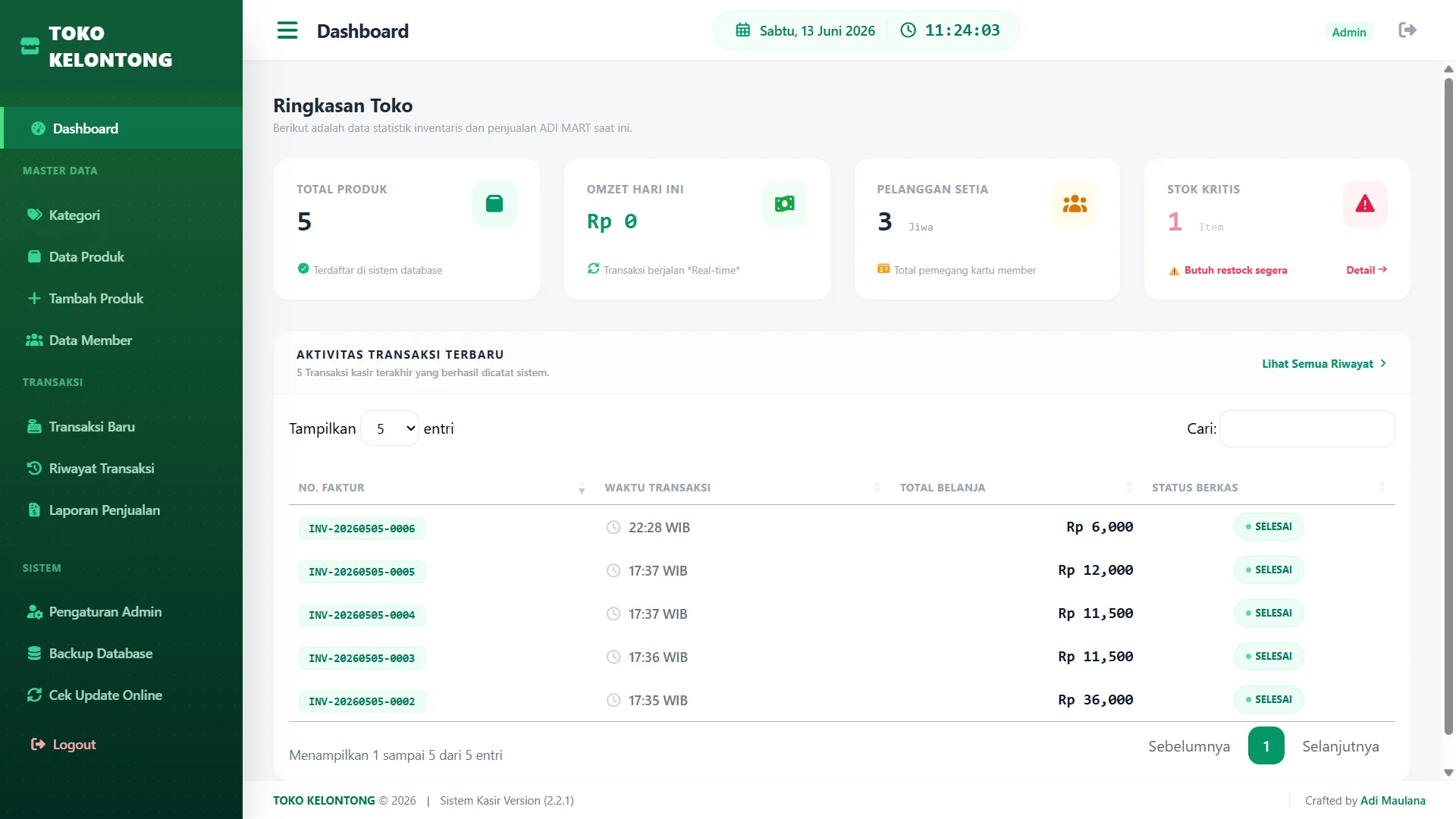Click the calendar icon next to the date
Viewport: 1456px width, 819px height.
[743, 30]
